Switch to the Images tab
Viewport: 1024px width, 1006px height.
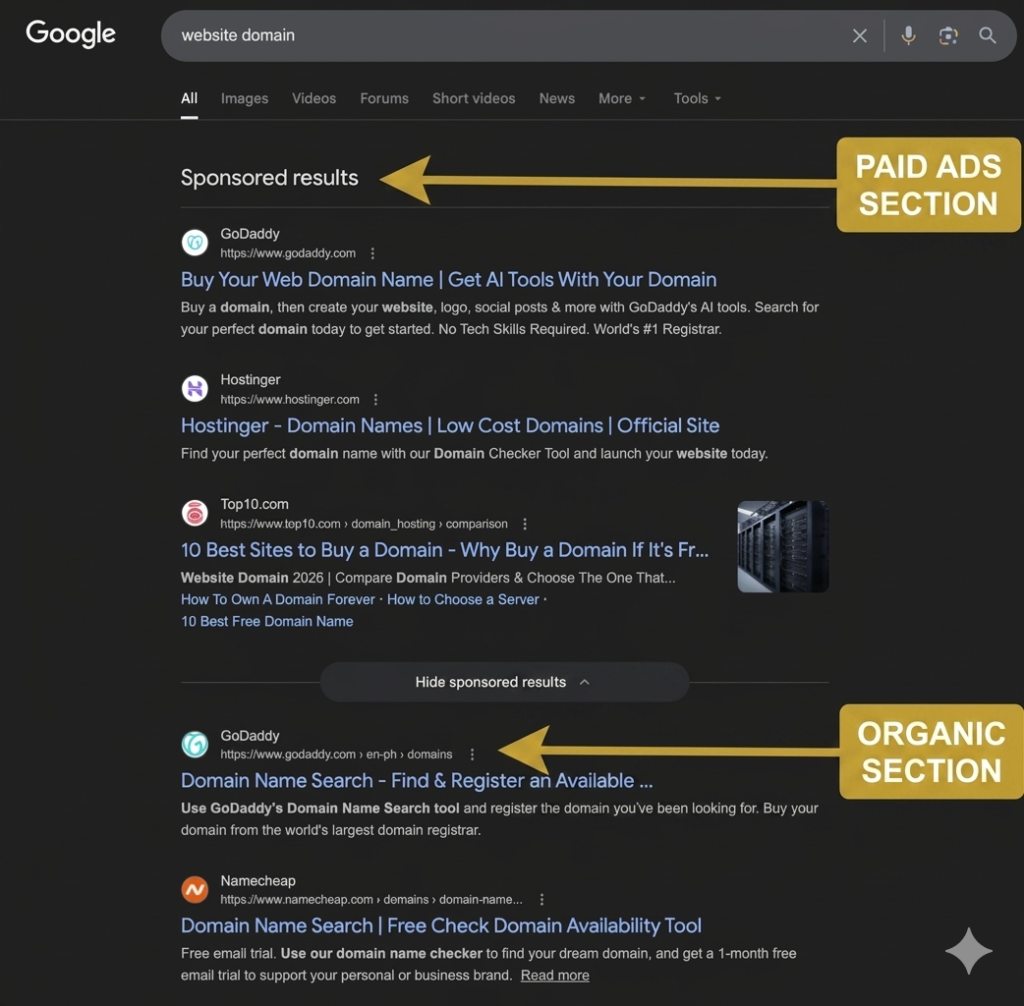pyautogui.click(x=244, y=99)
